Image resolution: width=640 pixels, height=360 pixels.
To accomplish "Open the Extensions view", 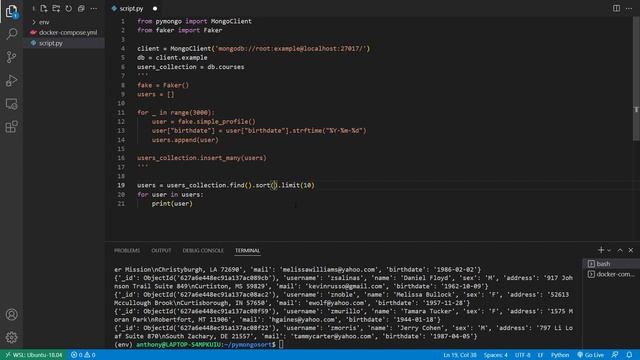I will [x=11, y=127].
